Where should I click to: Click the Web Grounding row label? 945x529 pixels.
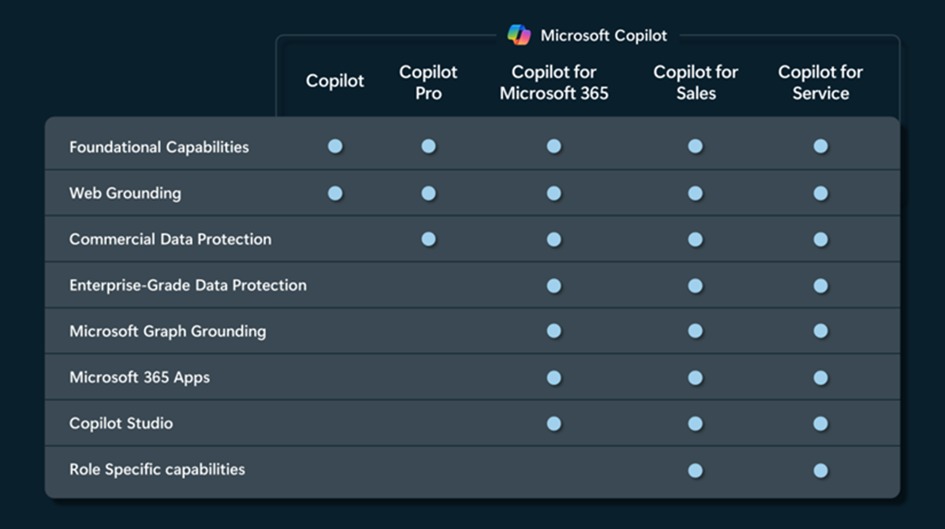click(125, 193)
